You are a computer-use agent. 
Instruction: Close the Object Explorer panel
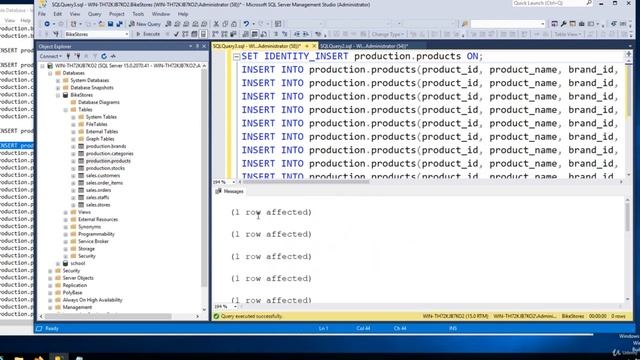[x=204, y=47]
